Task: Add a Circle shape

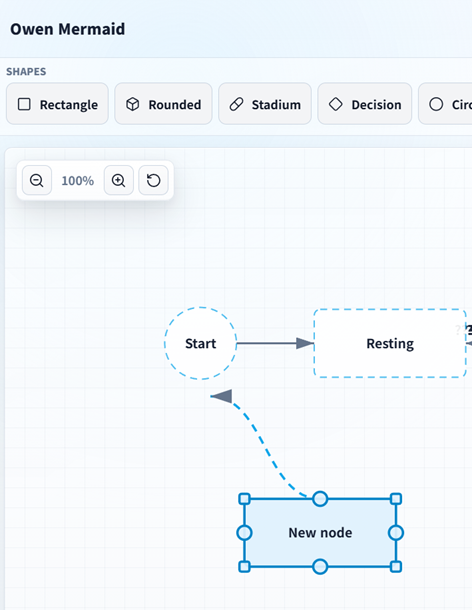Action: tap(446, 104)
